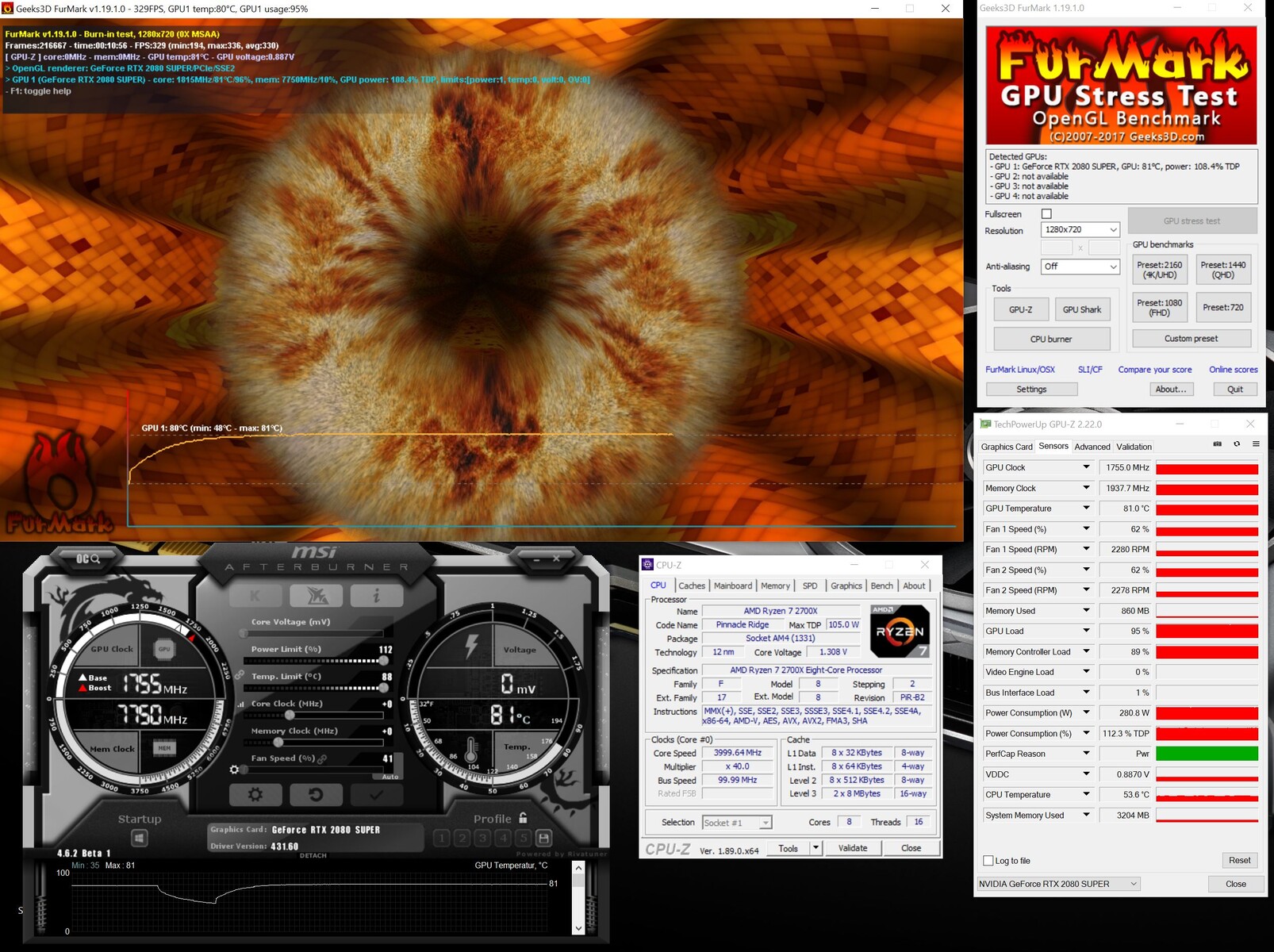This screenshot has width=1274, height=952.
Task: Click DETACH on the Afterburner monitor
Action: point(313,855)
